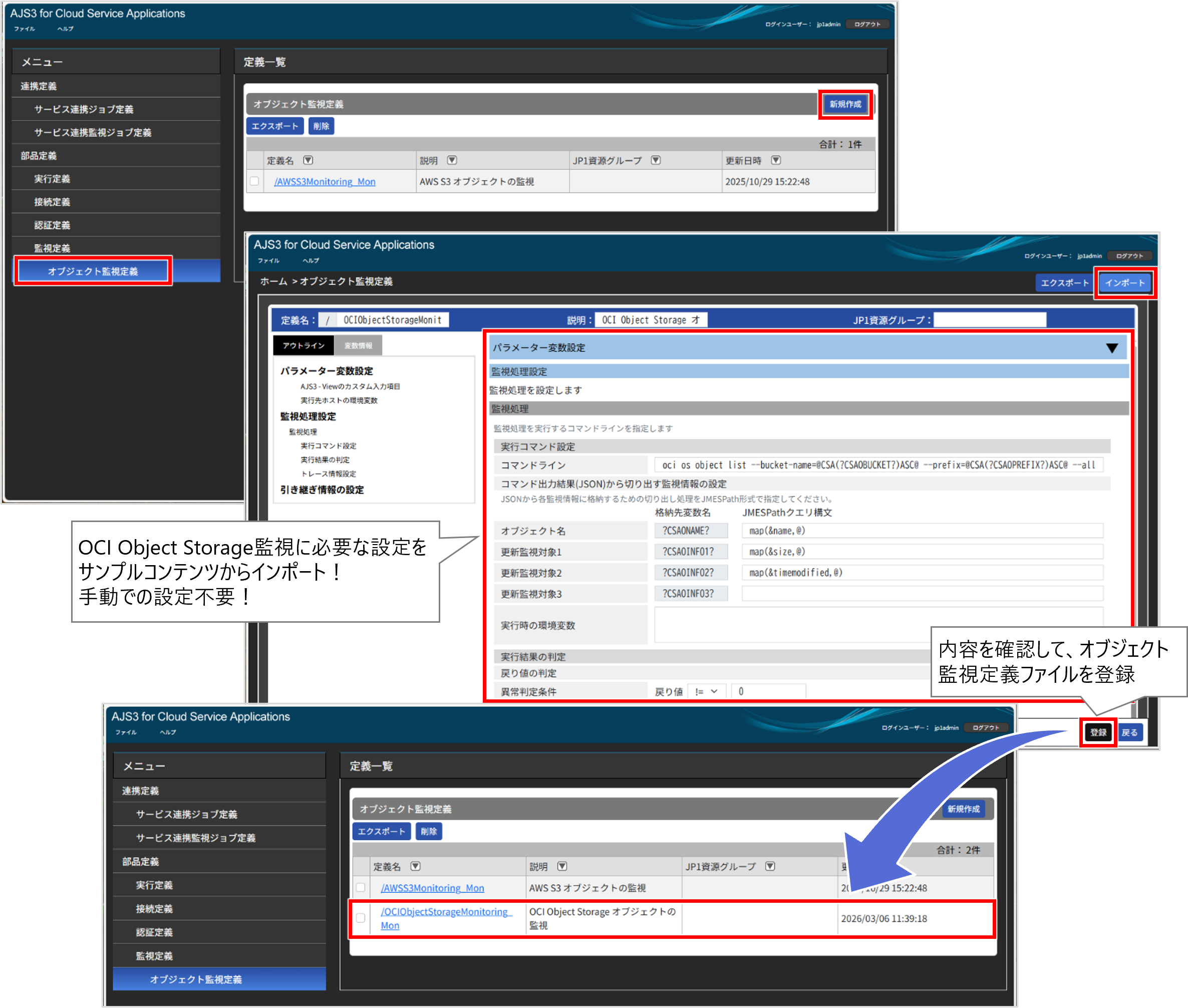Viewport: 1188px width, 1008px height.
Task: Open 説明 column filter in top list window
Action: pyautogui.click(x=452, y=161)
